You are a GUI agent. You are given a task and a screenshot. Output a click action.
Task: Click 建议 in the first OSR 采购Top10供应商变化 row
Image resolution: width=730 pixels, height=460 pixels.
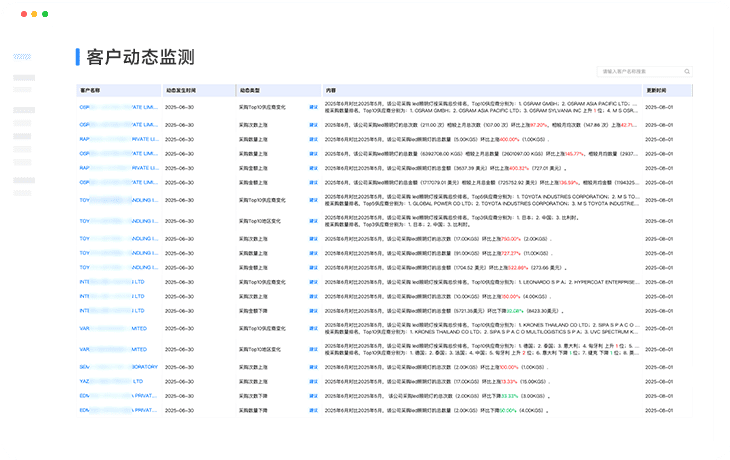coord(314,107)
